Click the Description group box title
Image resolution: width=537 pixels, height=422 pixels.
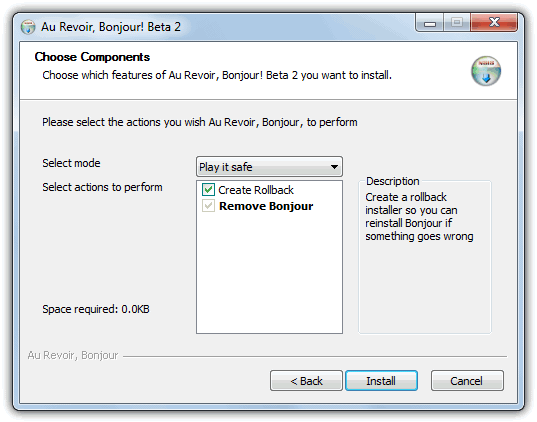pos(392,181)
